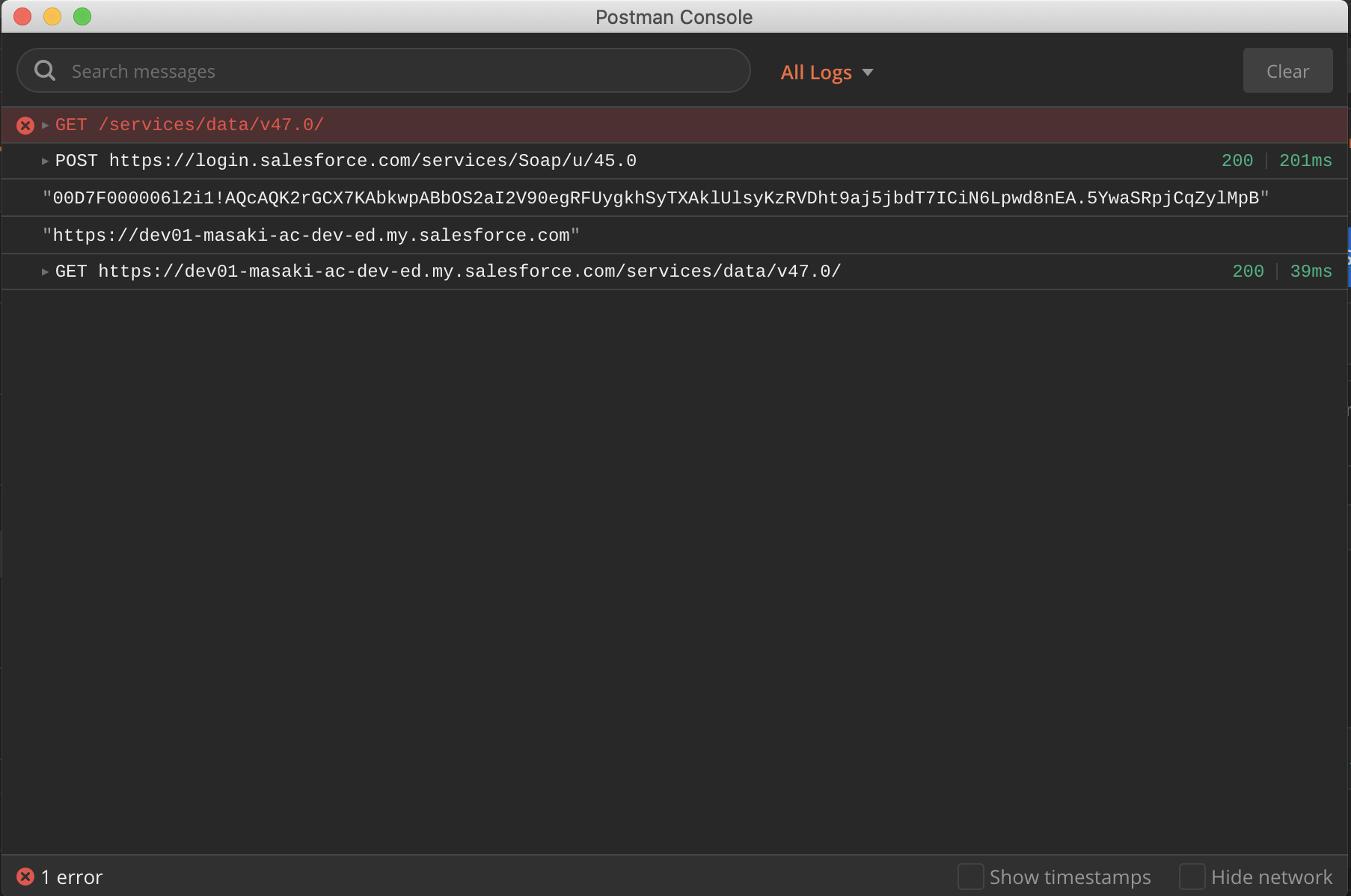The height and width of the screenshot is (896, 1351).
Task: Enable the Hide network checkbox
Action: point(1192,877)
